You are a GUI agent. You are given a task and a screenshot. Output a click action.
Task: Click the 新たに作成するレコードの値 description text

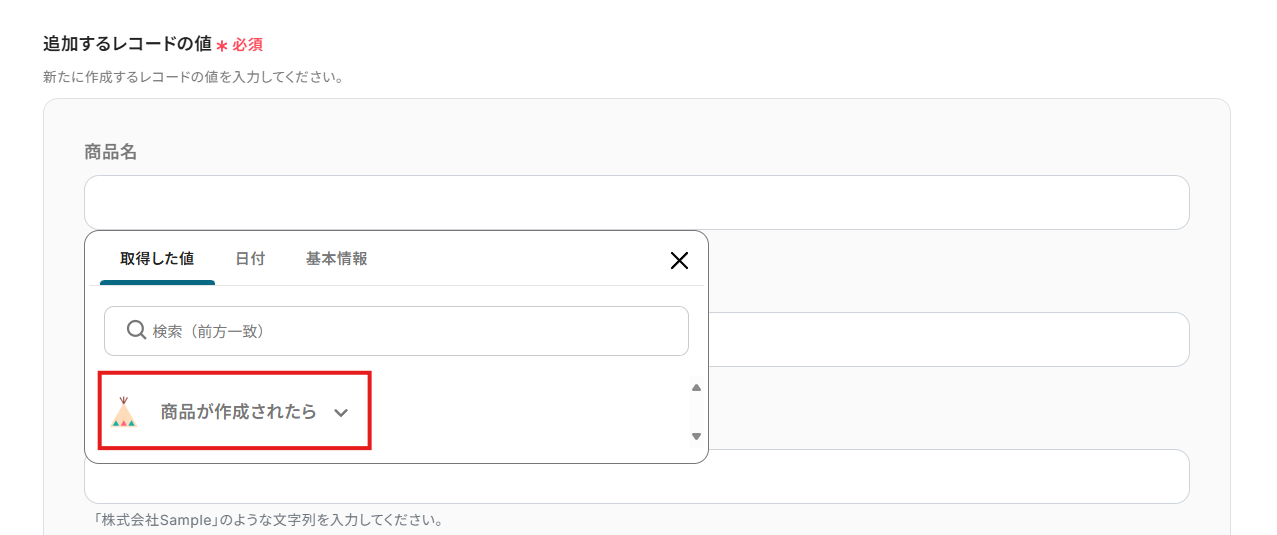coord(193,77)
